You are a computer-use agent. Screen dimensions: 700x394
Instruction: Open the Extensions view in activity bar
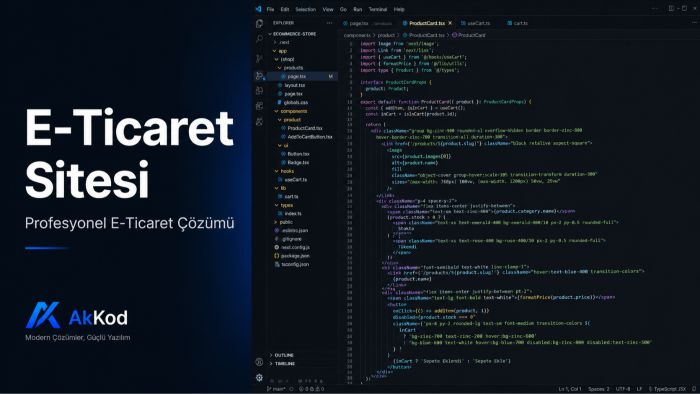point(259,106)
